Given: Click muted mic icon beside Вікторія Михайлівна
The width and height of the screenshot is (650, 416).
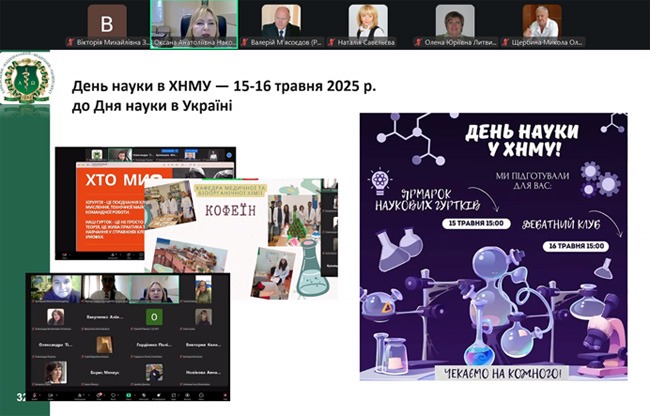Looking at the screenshot, I should (x=69, y=43).
